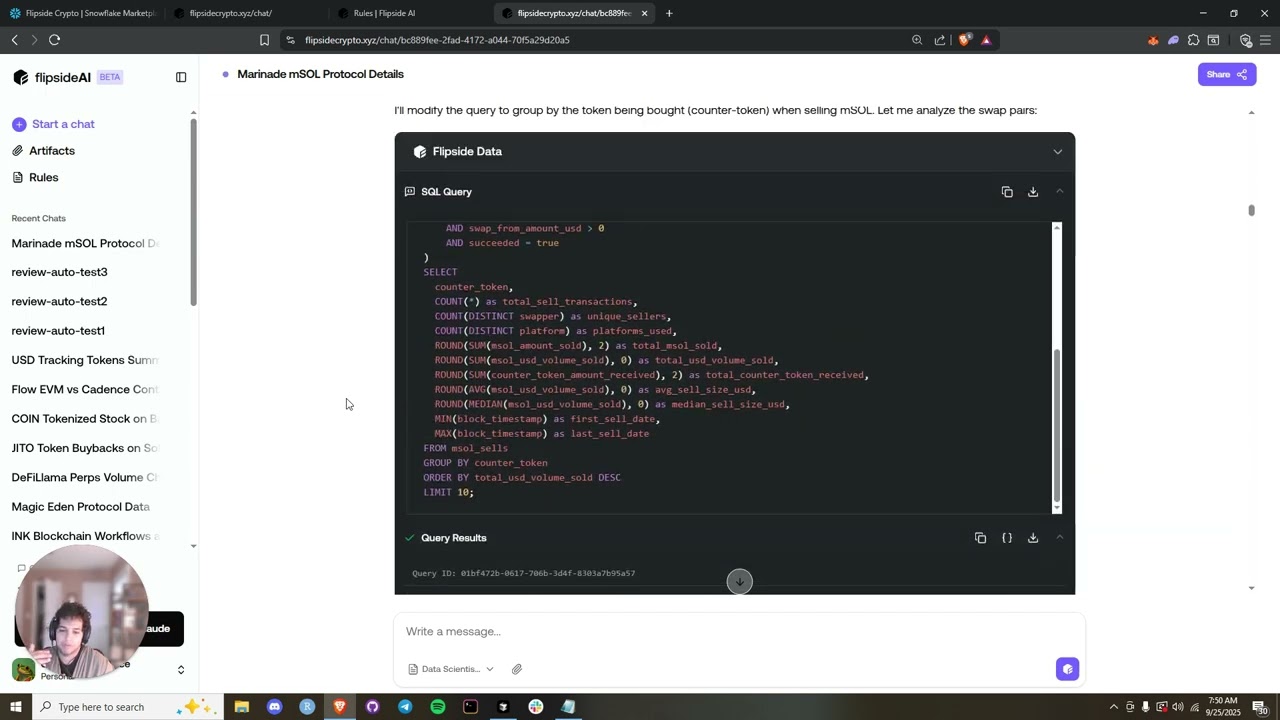Open Telegram from the taskbar

click(405, 707)
